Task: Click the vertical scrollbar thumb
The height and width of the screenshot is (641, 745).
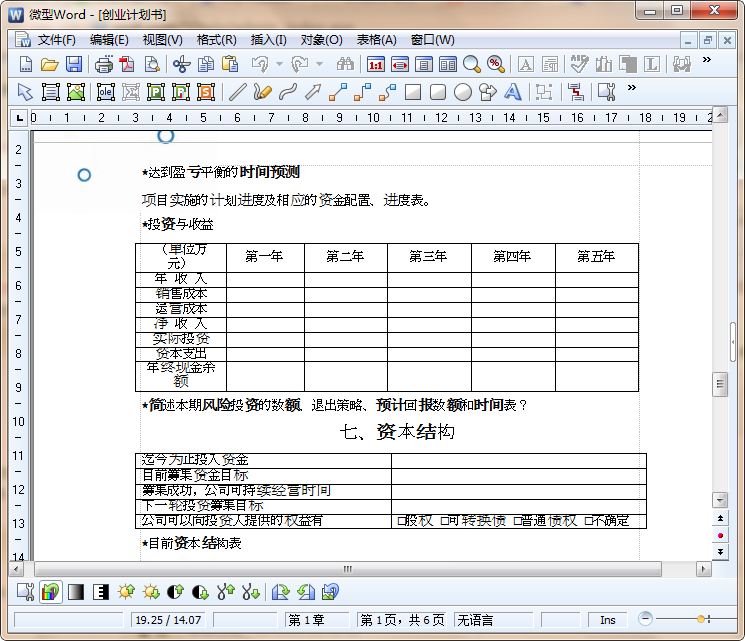Action: pos(720,384)
